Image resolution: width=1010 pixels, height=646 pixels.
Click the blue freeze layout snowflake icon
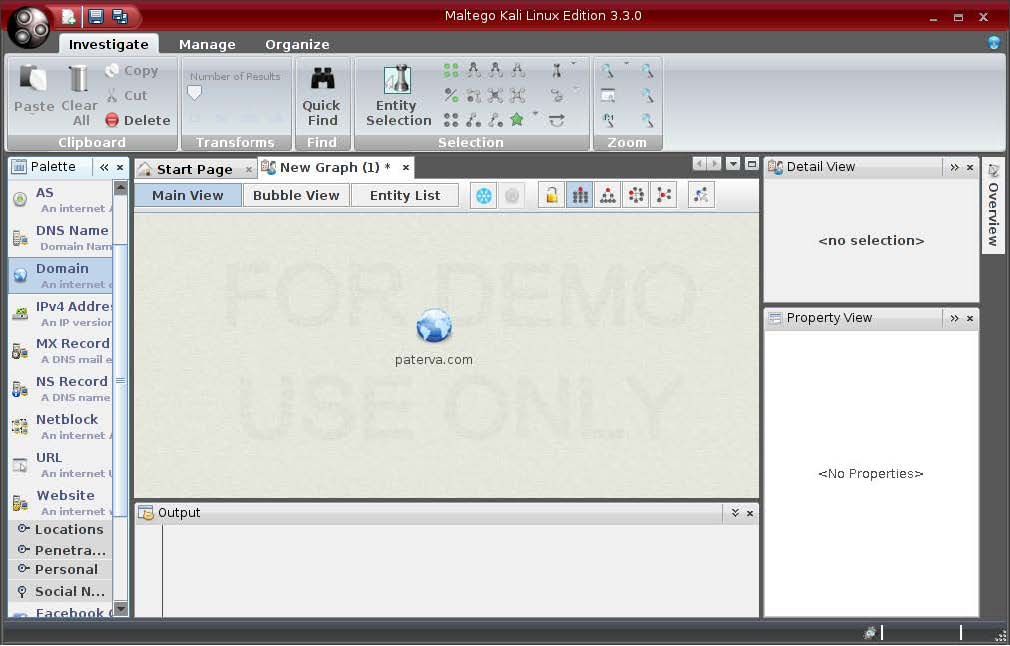point(484,195)
